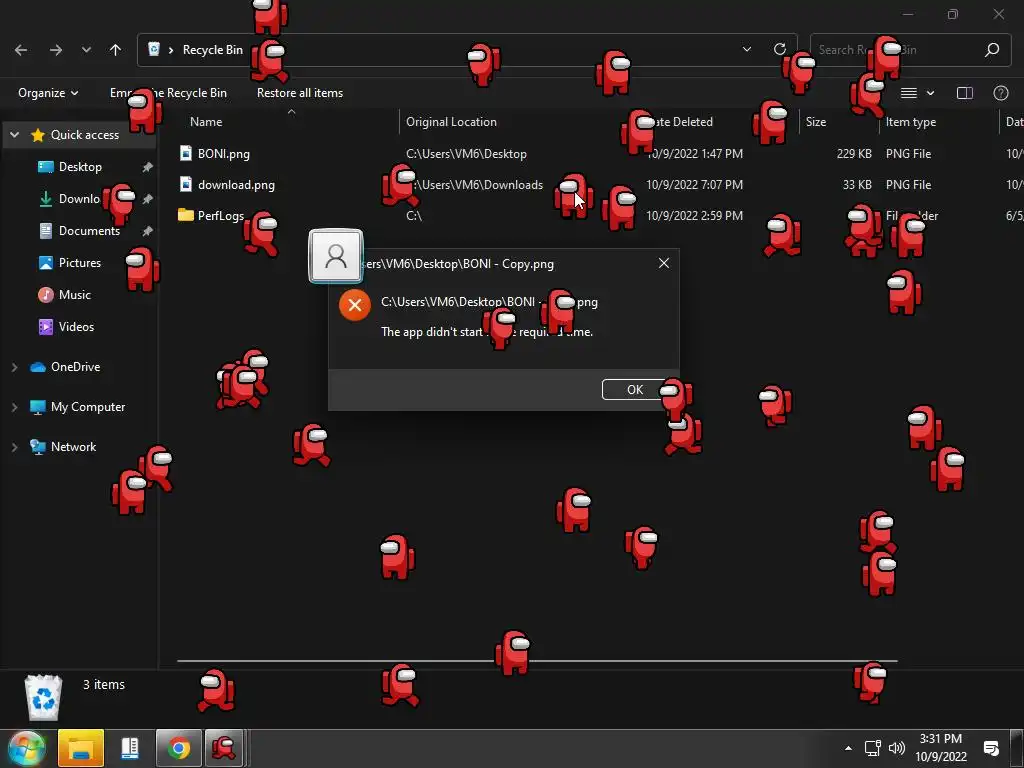Screen dimensions: 1024x768
Task: Toggle the preview pane
Action: (x=965, y=93)
